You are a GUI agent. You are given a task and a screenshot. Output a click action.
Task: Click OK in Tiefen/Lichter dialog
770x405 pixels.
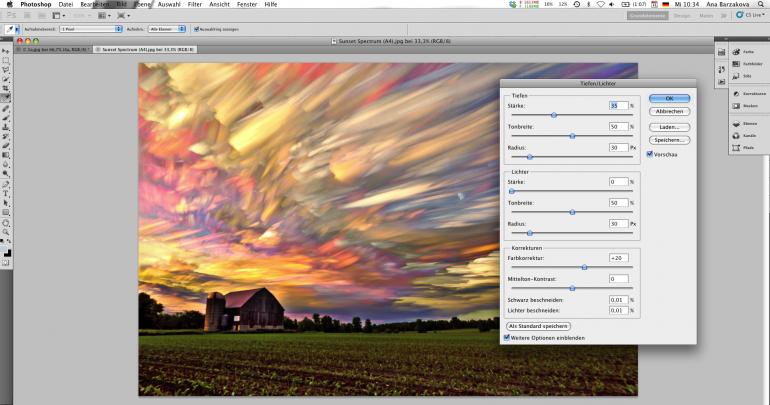(x=669, y=99)
